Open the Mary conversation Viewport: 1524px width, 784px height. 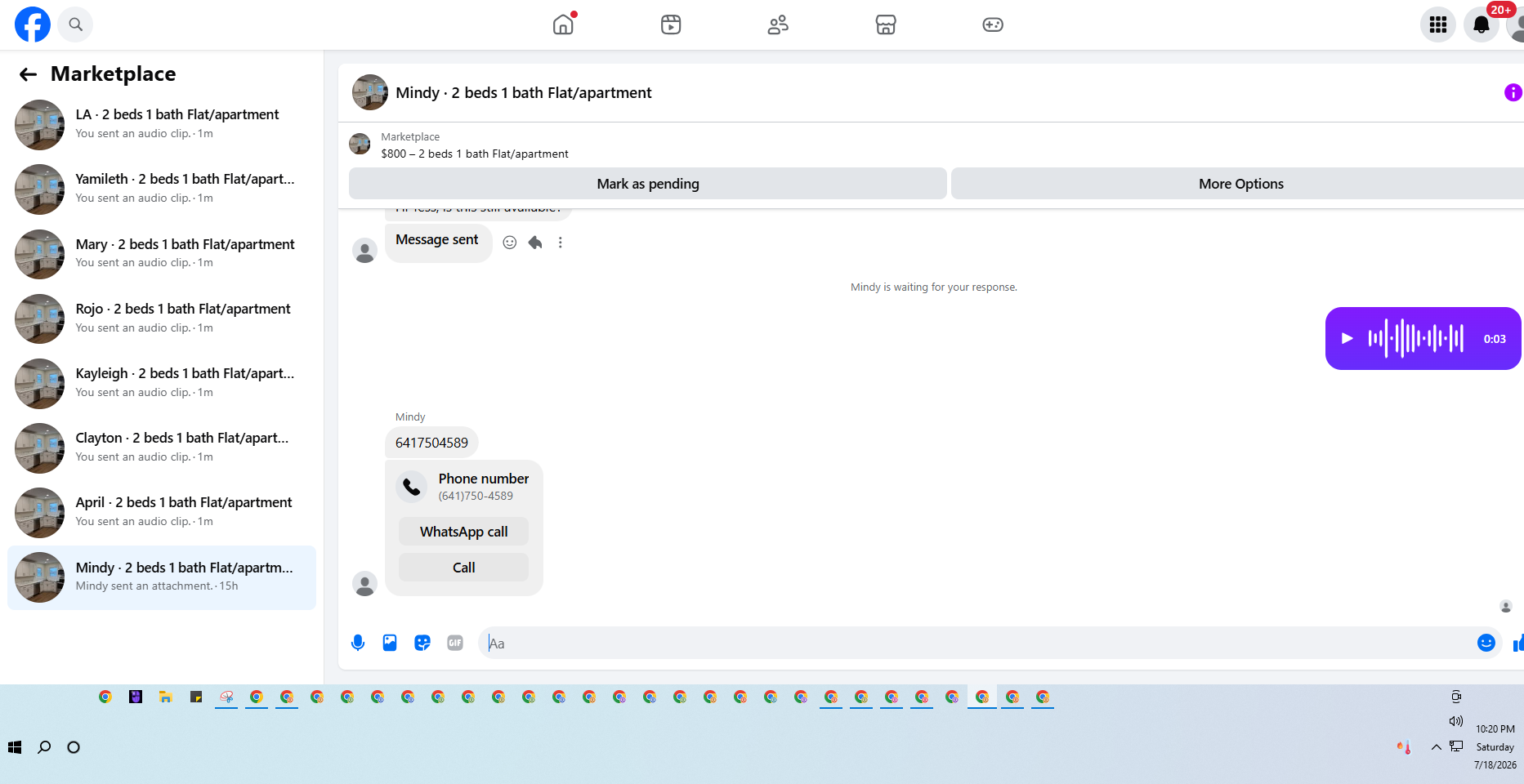(x=162, y=253)
